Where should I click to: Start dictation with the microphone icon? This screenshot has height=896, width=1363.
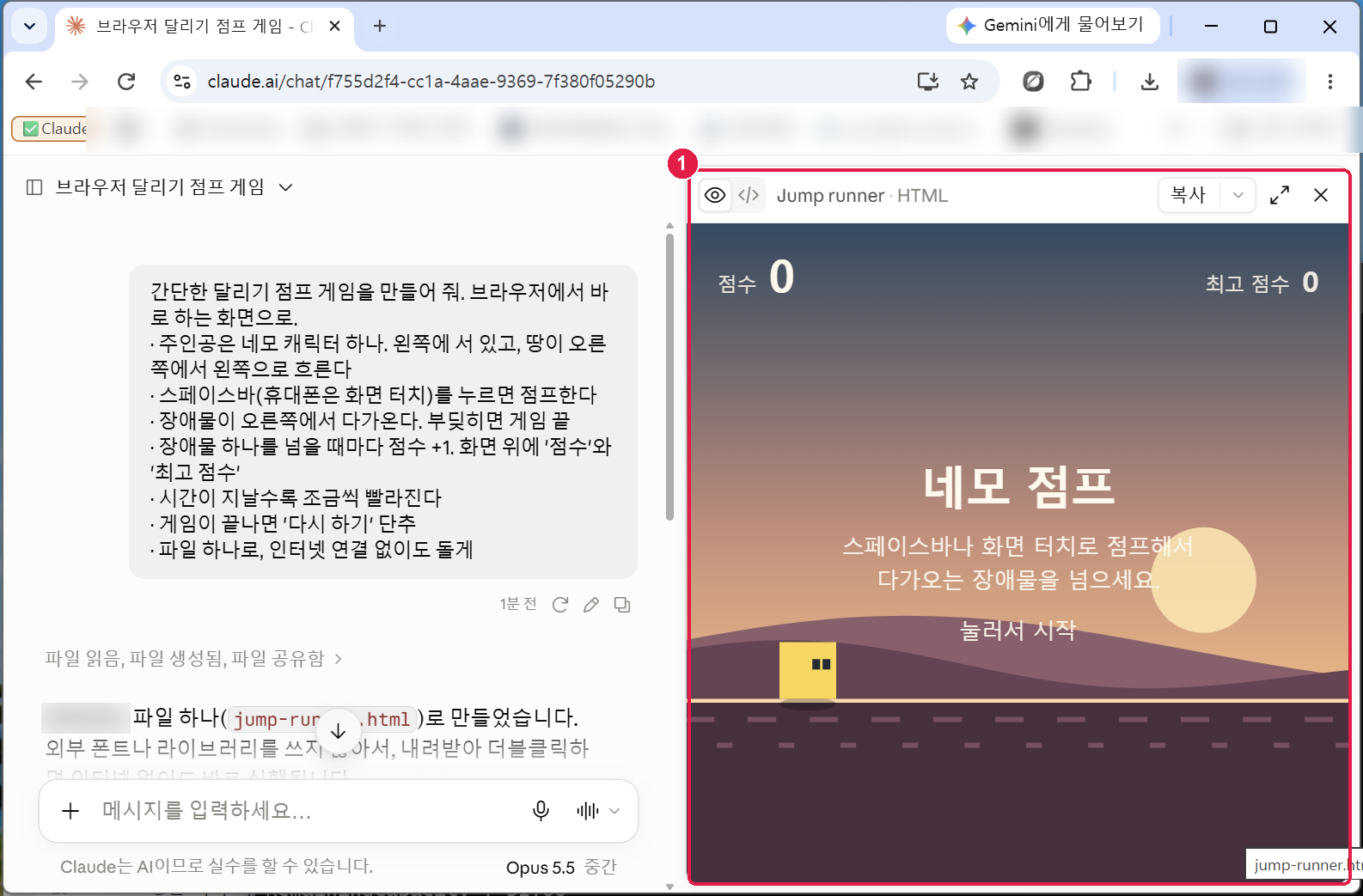tap(541, 811)
